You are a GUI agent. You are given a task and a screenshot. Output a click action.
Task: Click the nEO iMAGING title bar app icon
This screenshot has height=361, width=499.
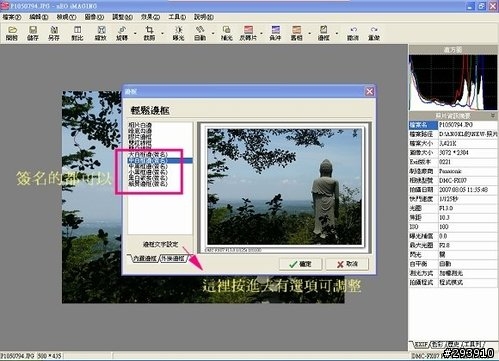tap(5, 6)
